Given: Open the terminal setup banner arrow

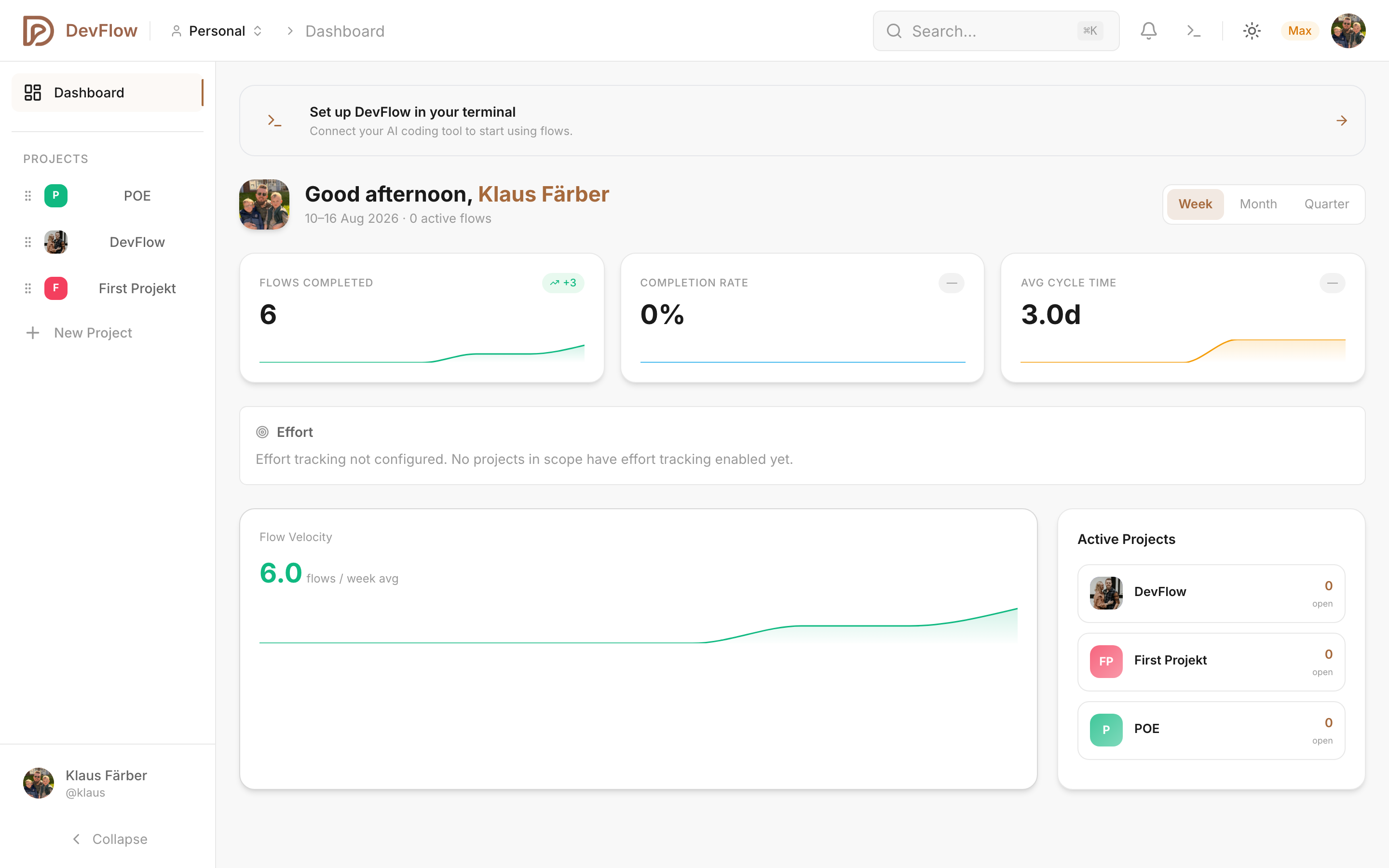Looking at the screenshot, I should pos(1341,121).
